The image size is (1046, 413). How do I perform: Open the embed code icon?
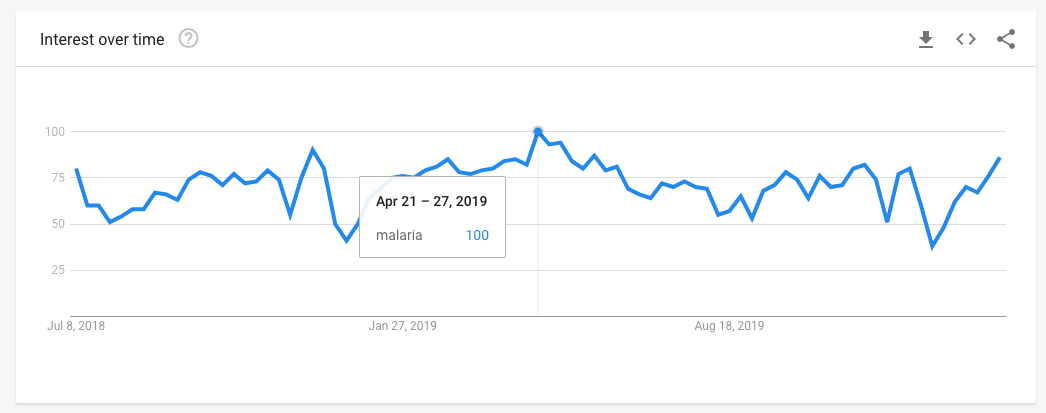965,39
